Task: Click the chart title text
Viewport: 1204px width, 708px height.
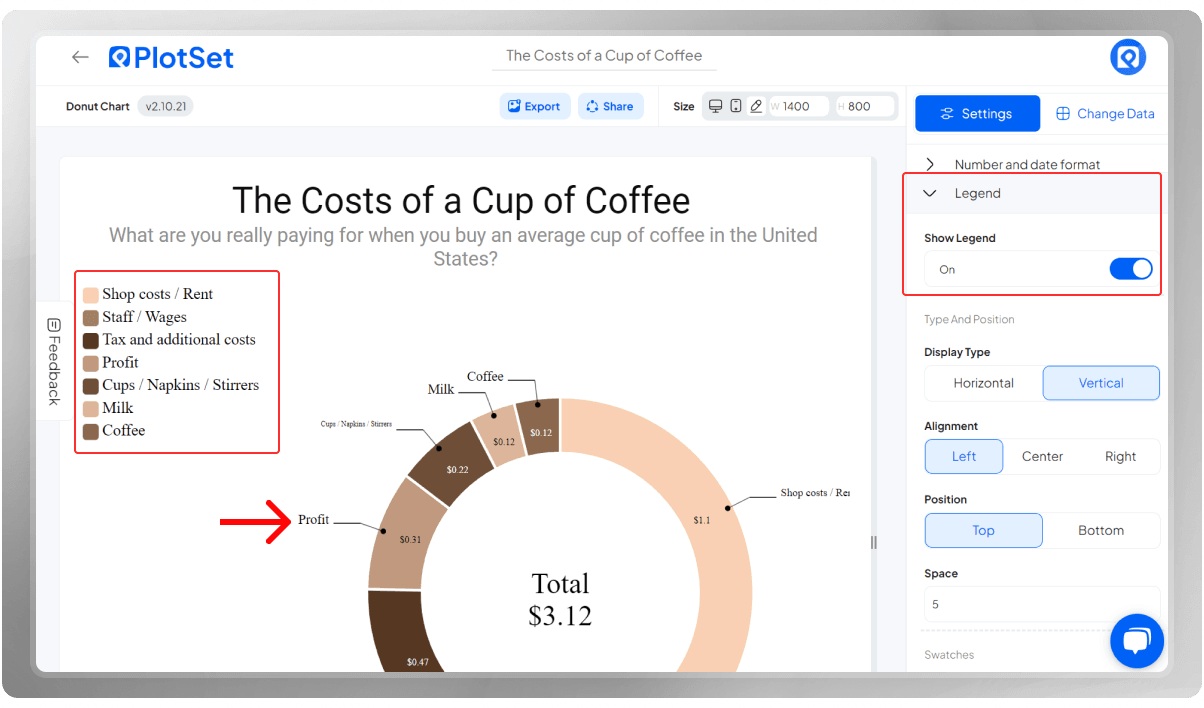Action: click(461, 200)
